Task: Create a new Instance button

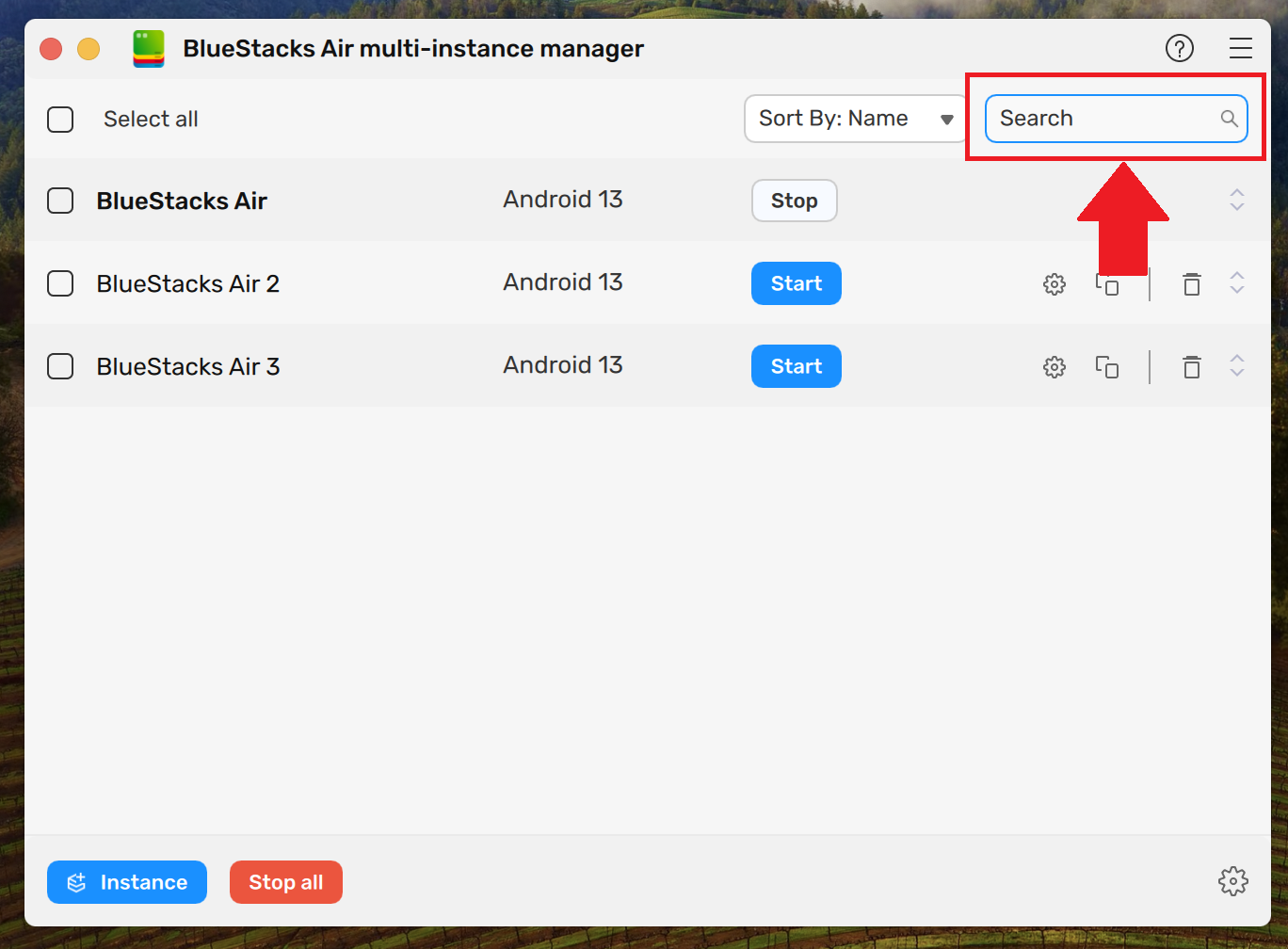Action: (127, 882)
